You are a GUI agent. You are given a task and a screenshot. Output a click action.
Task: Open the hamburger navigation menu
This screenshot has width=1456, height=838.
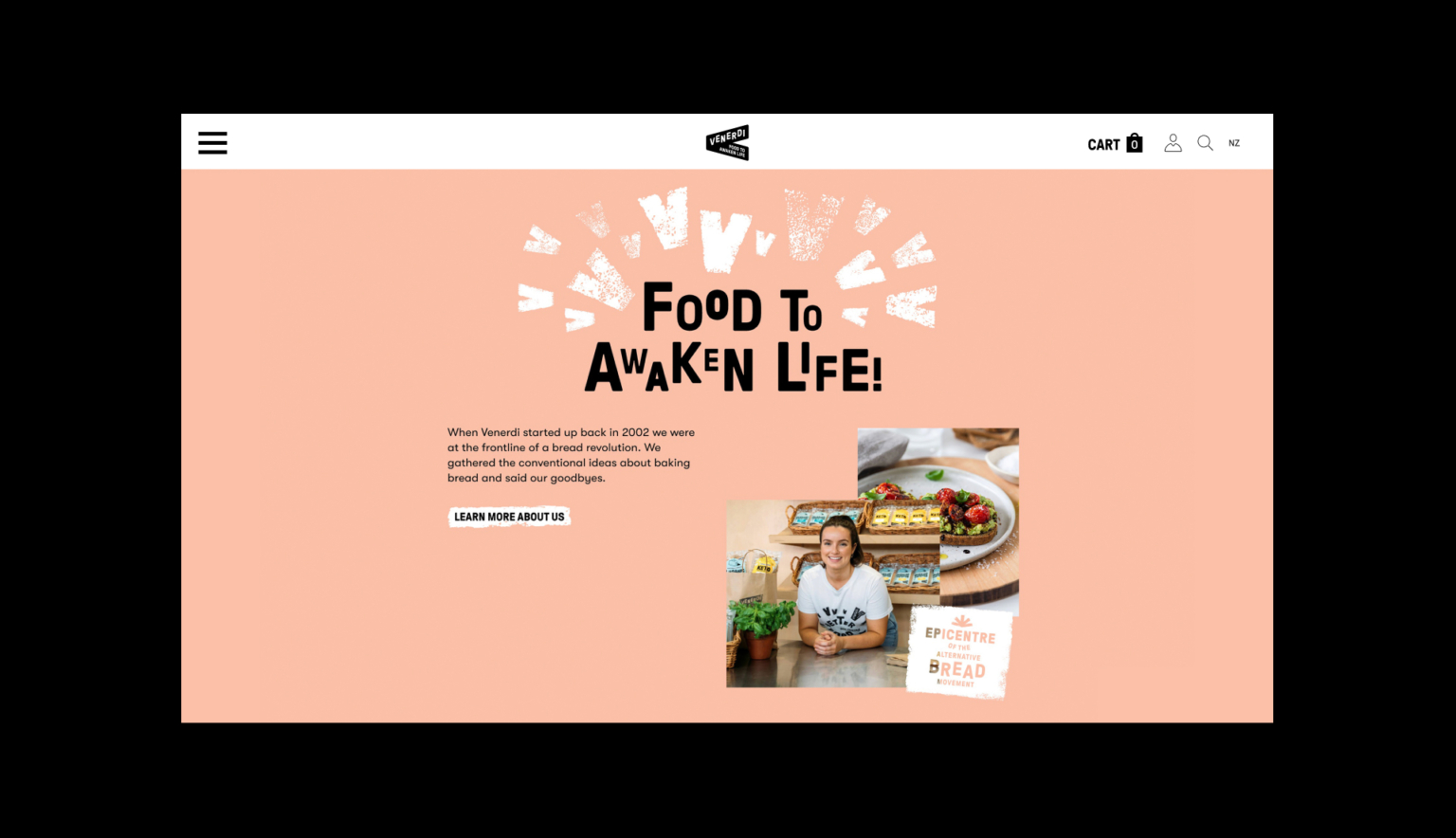pos(212,143)
